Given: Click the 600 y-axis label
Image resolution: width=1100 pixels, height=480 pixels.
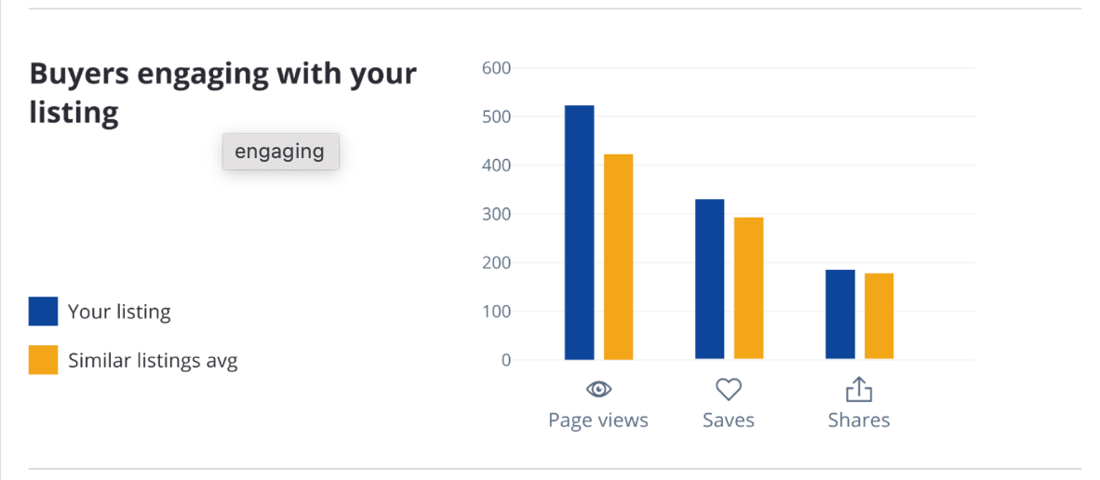Looking at the screenshot, I should (497, 68).
